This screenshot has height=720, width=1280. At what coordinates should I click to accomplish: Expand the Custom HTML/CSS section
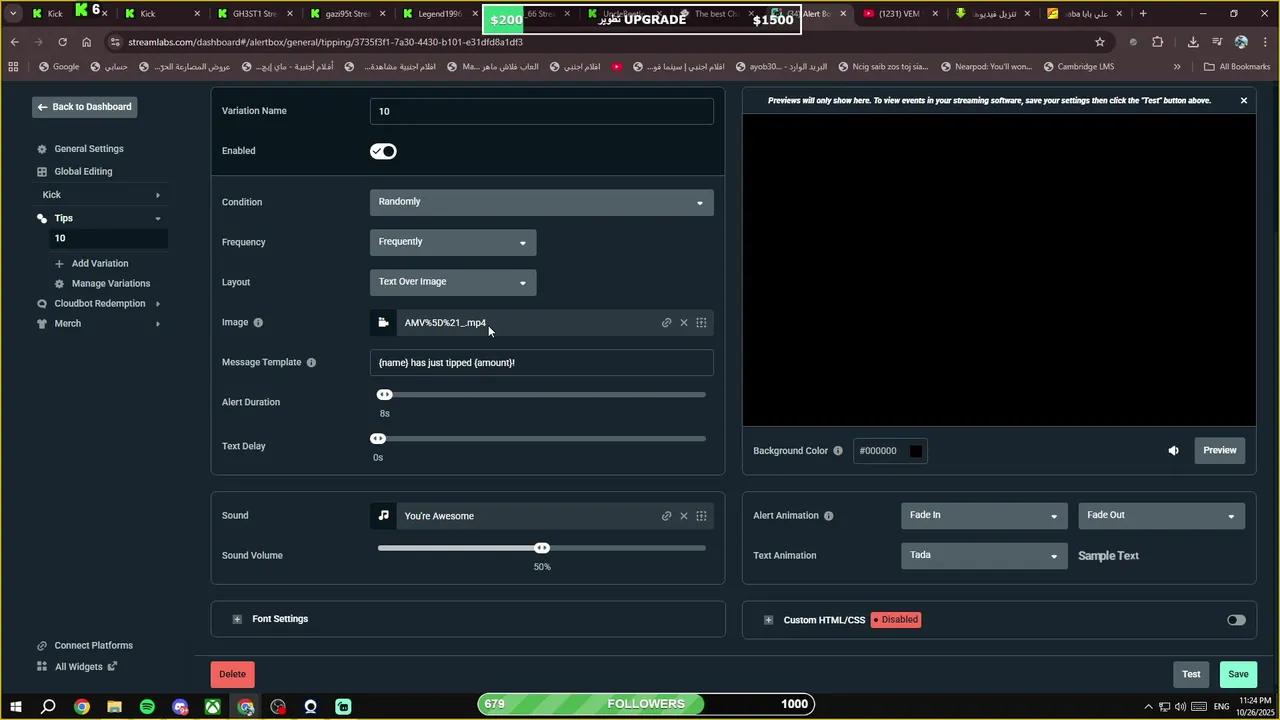(768, 620)
